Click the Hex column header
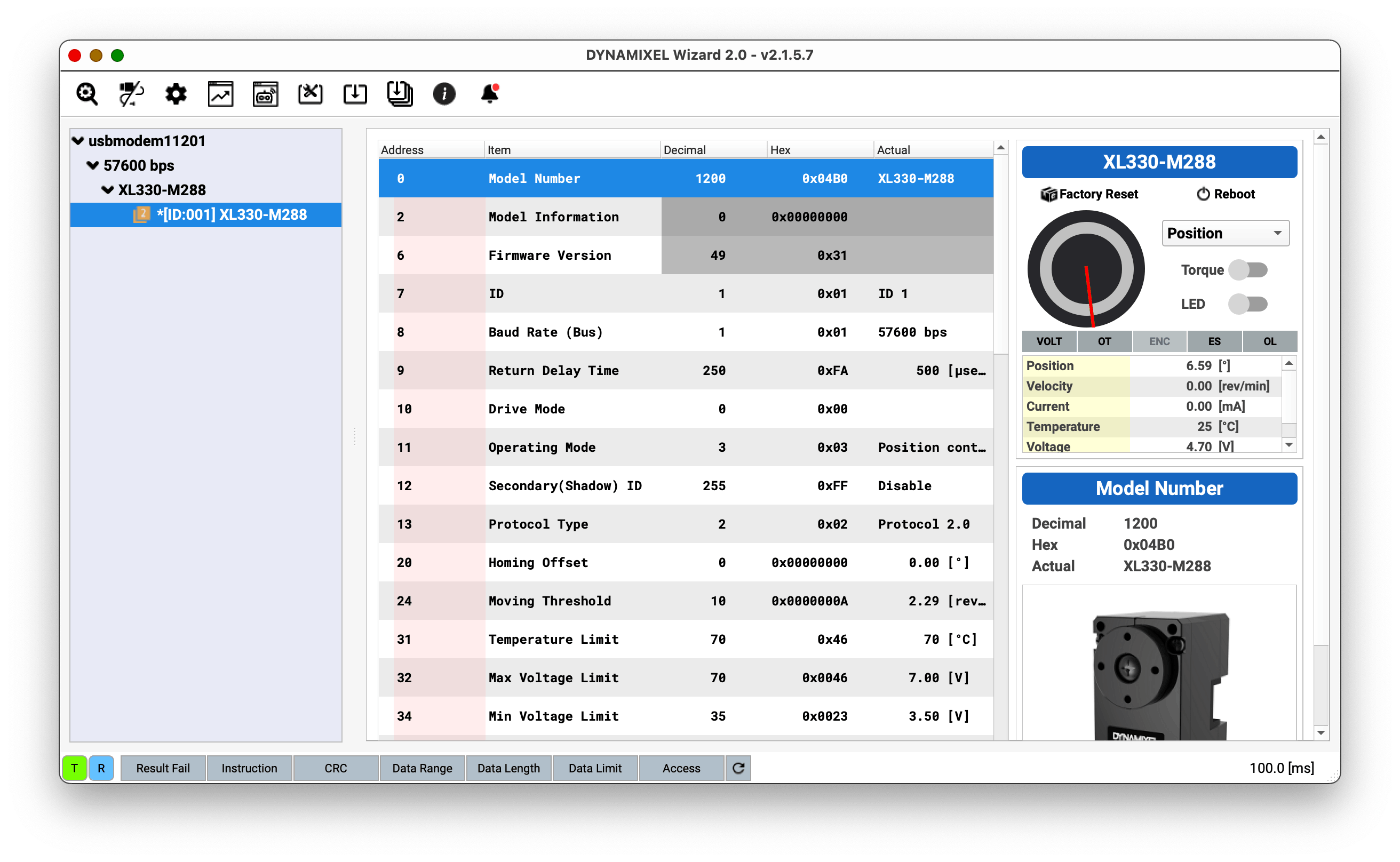This screenshot has width=1400, height=862. (x=820, y=150)
